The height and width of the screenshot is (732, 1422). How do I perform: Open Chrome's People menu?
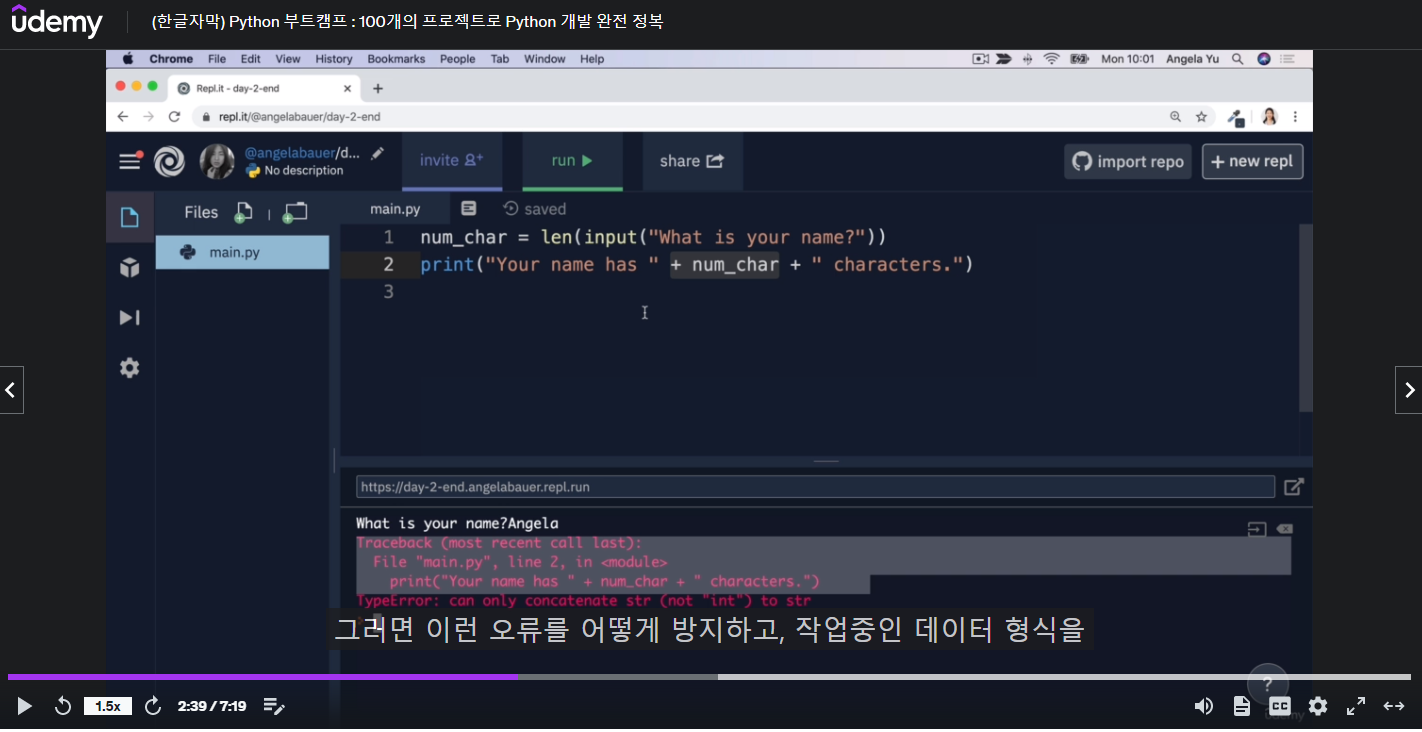pos(458,59)
